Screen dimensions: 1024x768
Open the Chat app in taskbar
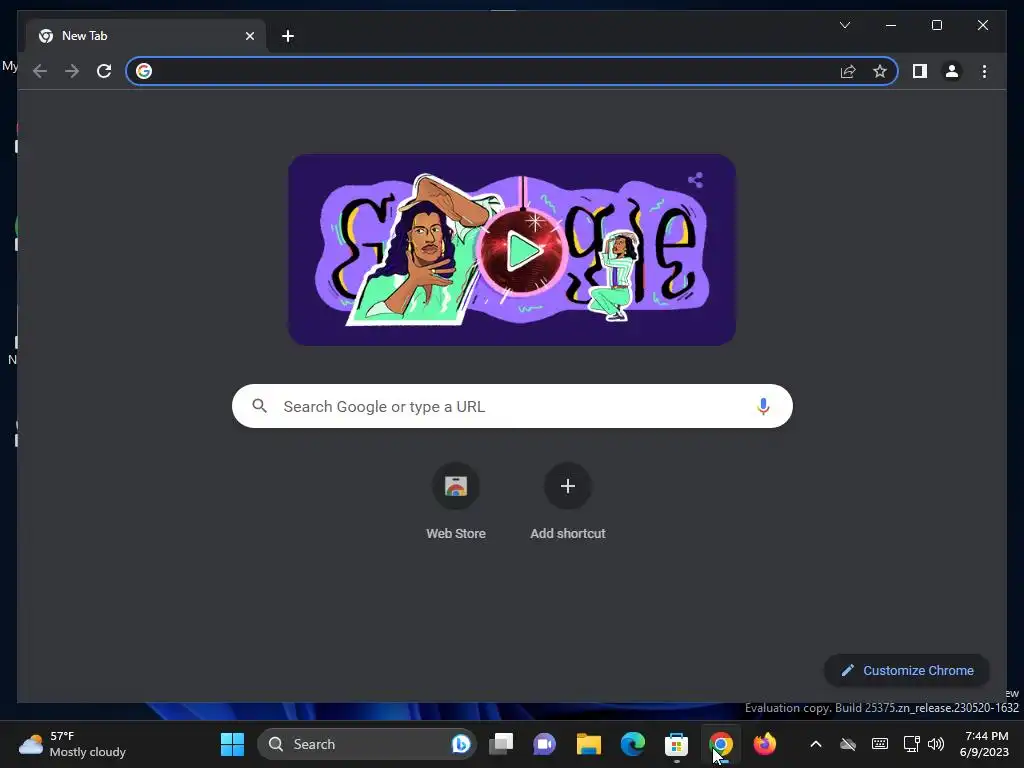(544, 744)
